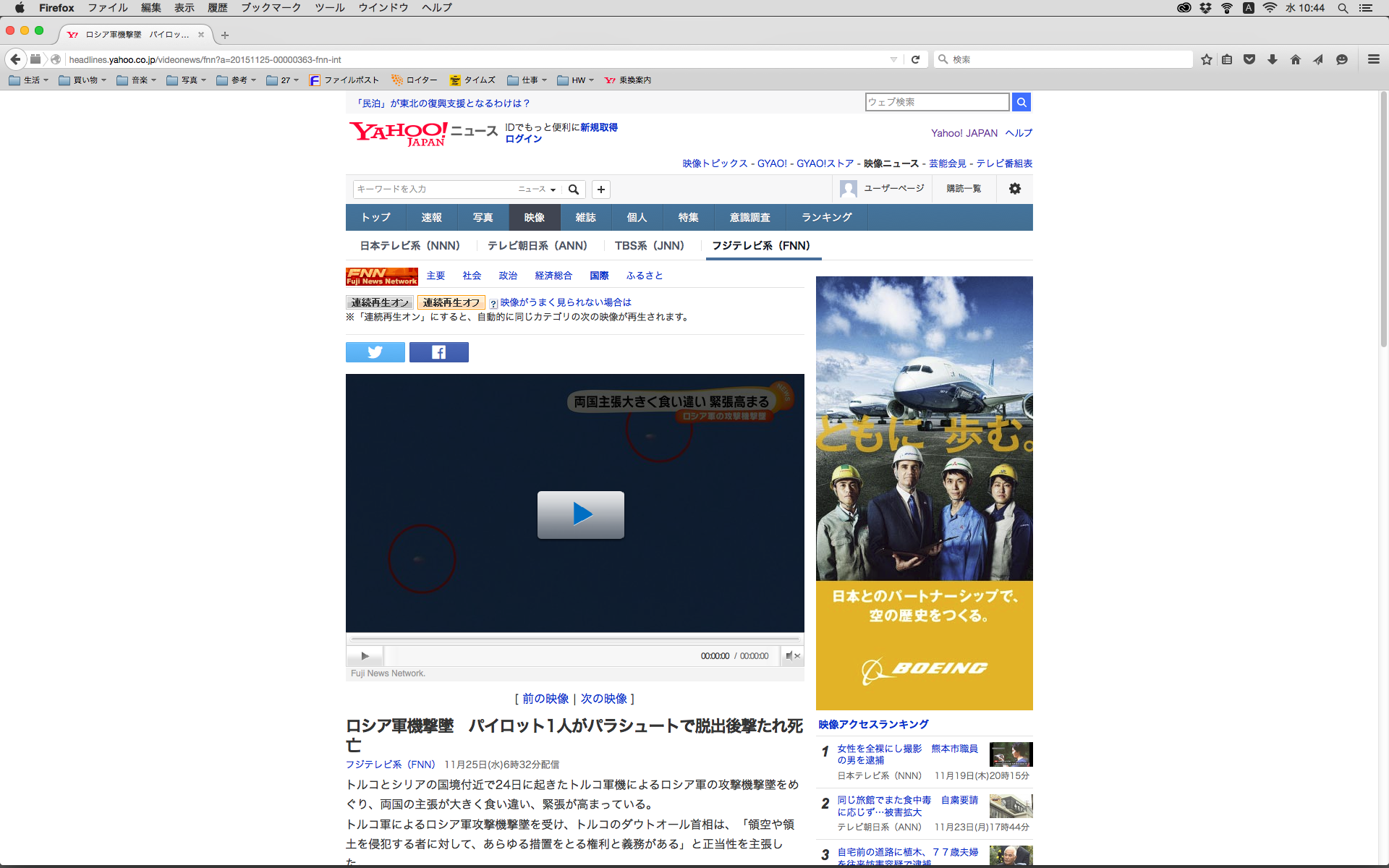Click the plus icon next to keyword search
The width and height of the screenshot is (1389, 868).
tap(600, 190)
